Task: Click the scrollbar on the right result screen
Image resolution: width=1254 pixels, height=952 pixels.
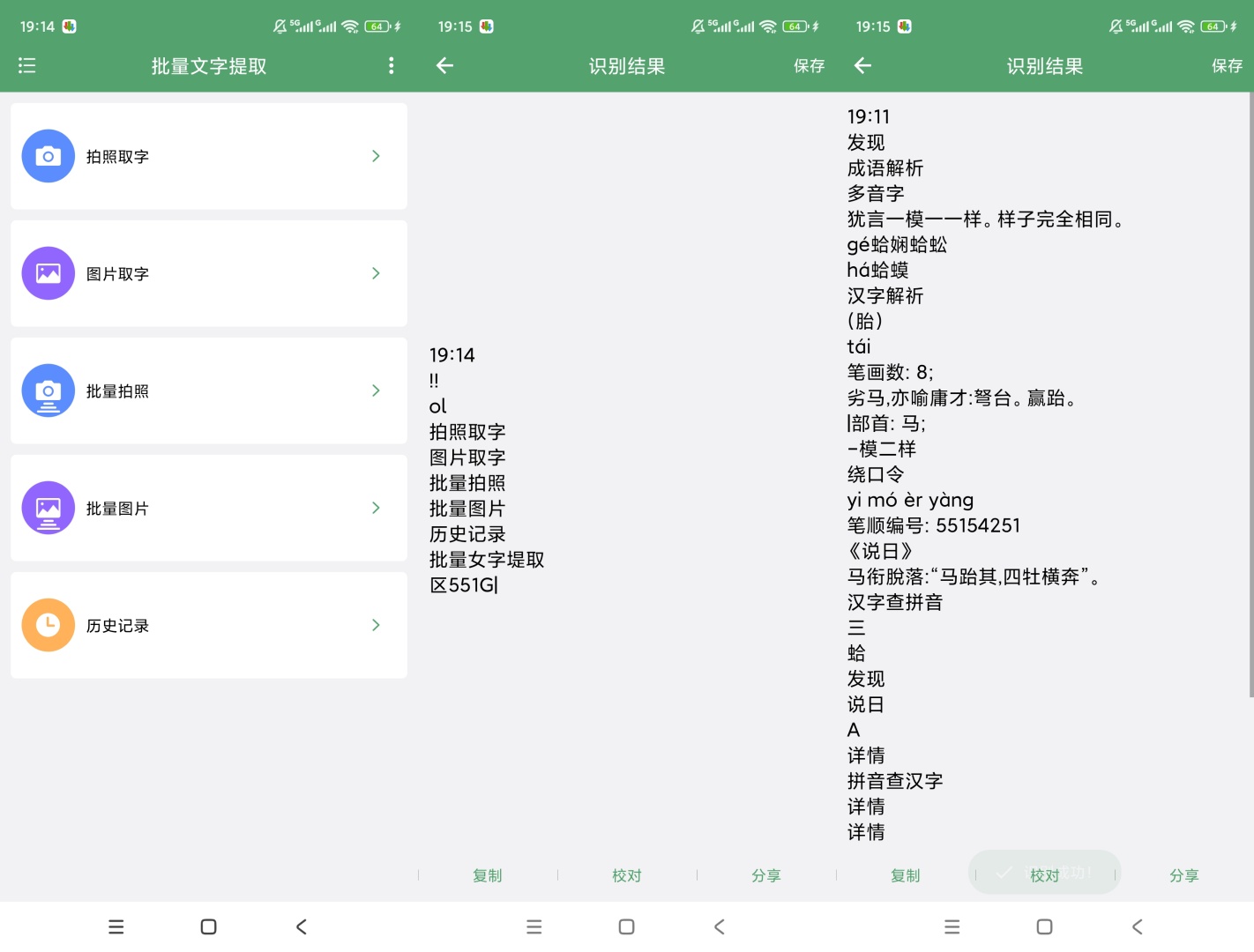Action: (1250, 395)
